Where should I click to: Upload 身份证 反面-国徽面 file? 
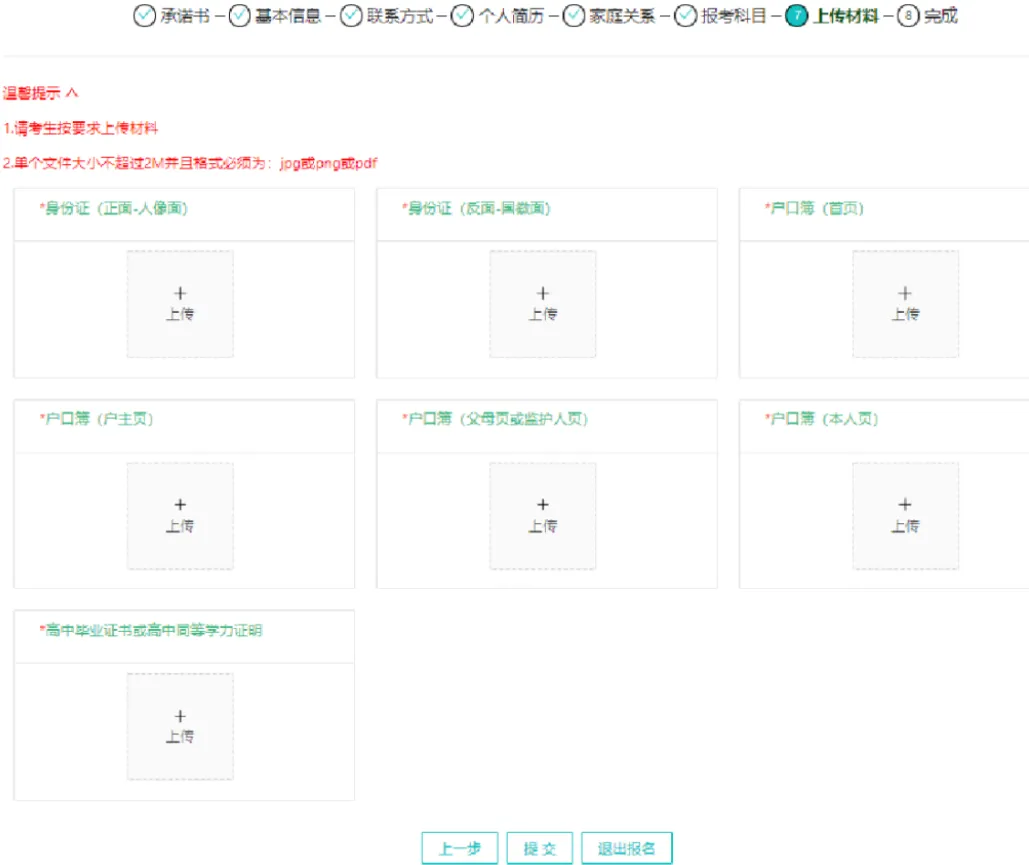[543, 304]
